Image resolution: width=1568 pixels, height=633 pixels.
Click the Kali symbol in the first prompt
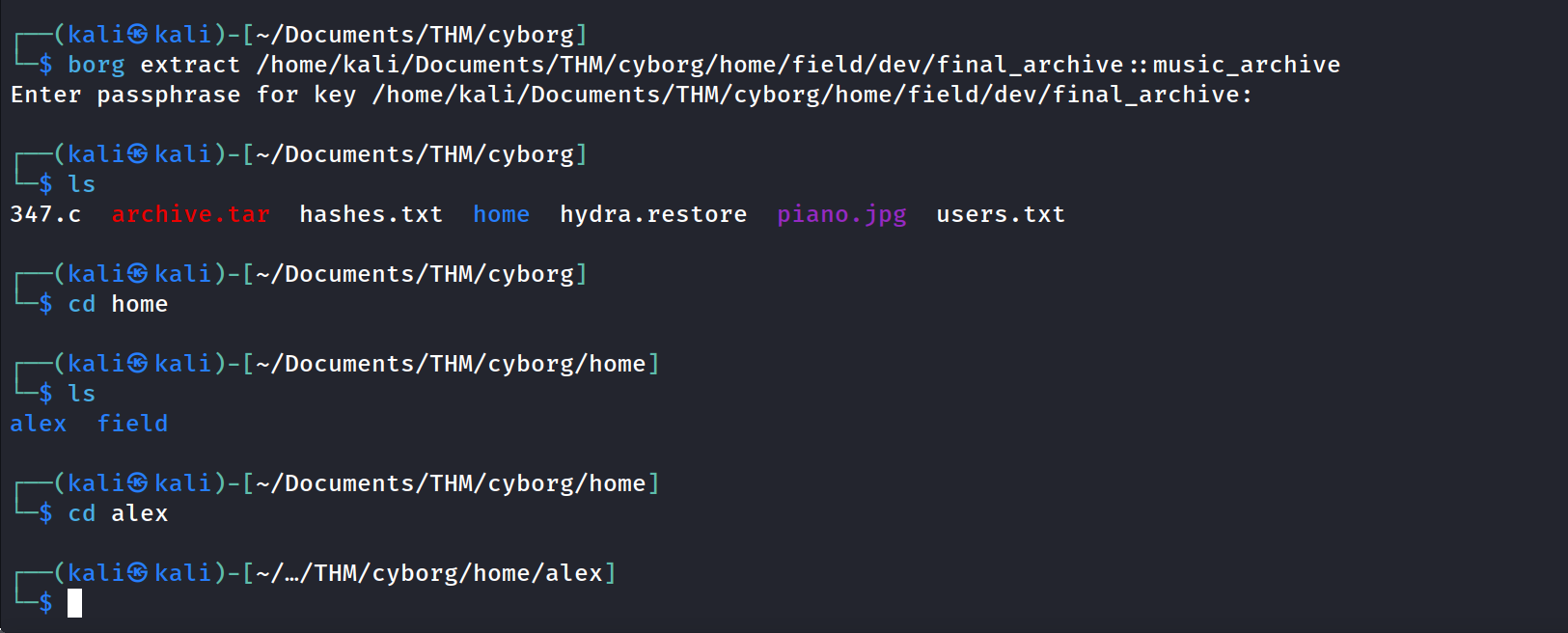138,35
